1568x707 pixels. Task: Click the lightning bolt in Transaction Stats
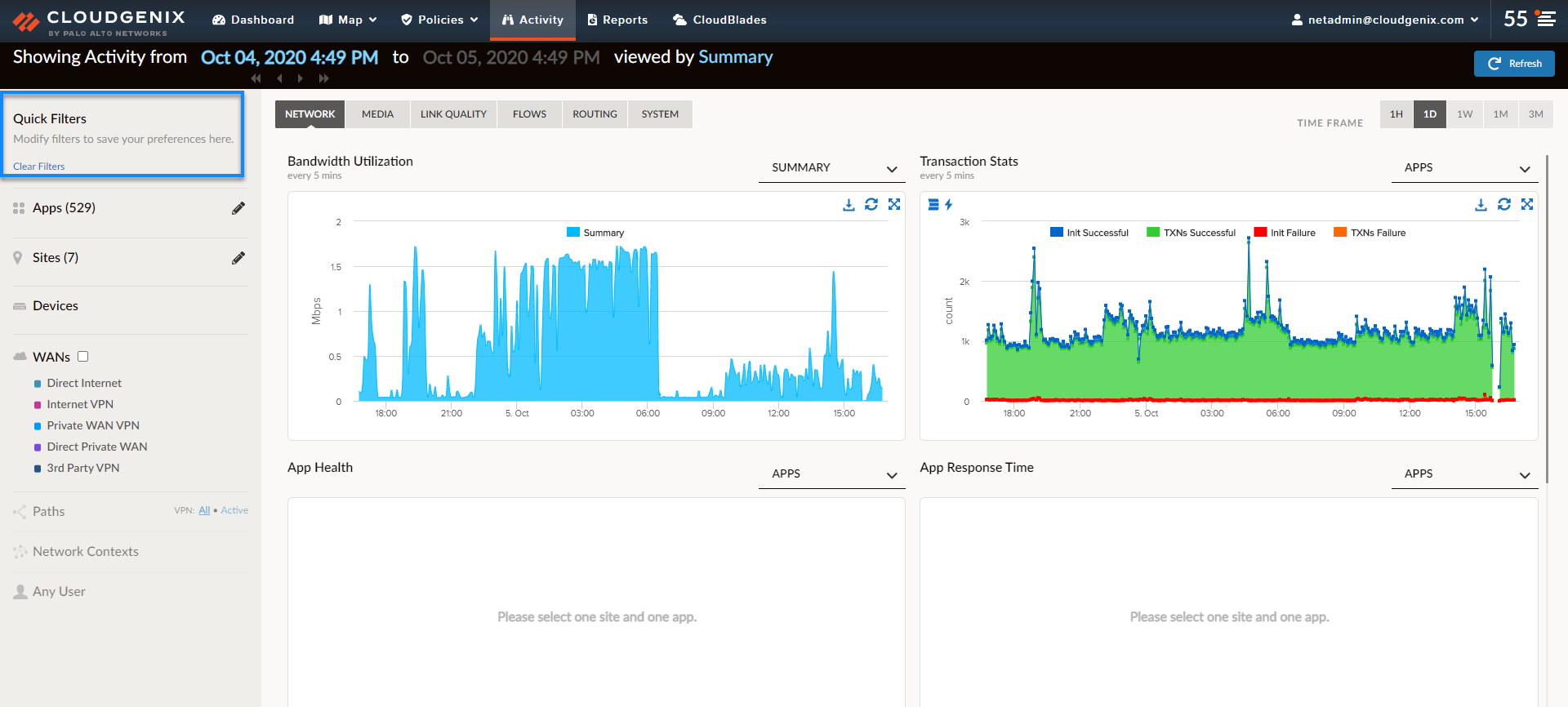[x=948, y=204]
